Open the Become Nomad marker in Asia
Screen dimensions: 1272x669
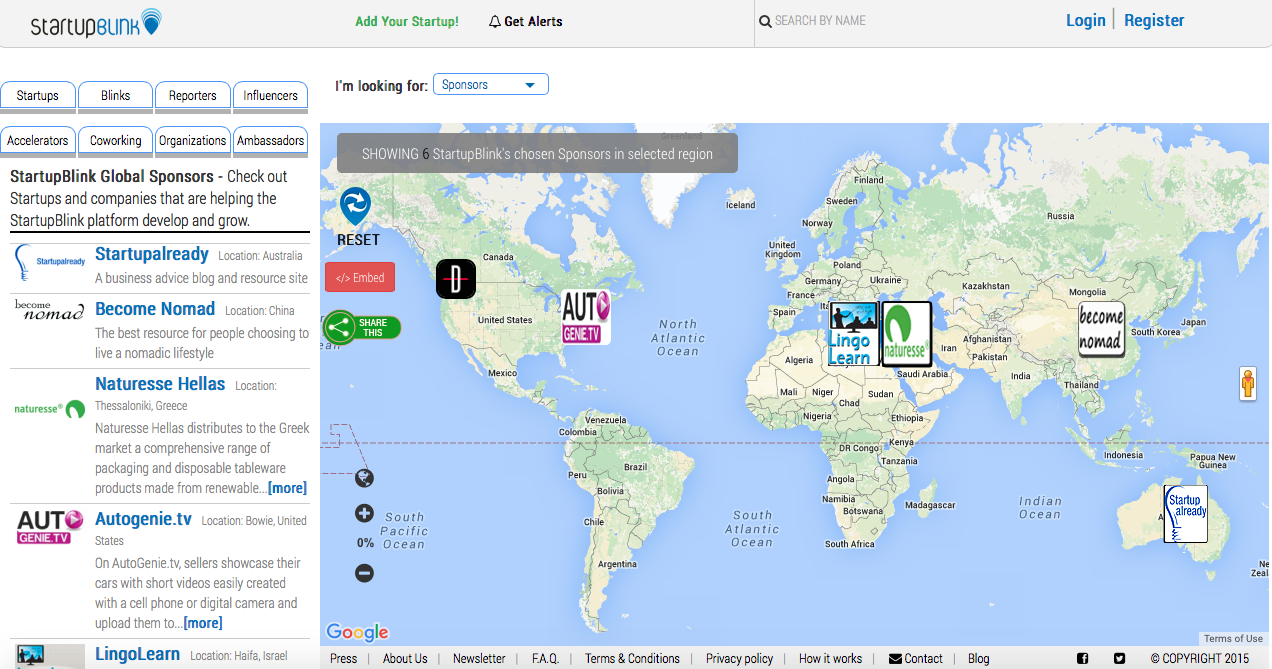click(x=1100, y=329)
